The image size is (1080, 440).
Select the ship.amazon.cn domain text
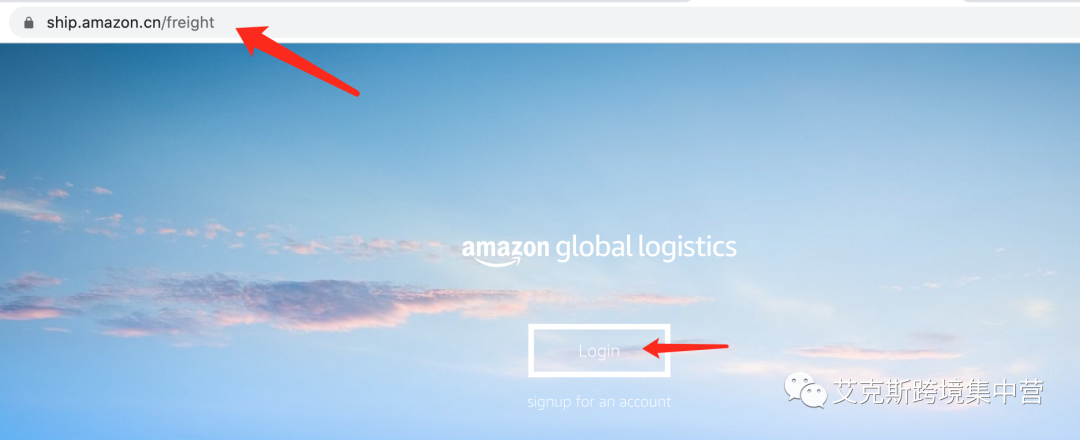pos(103,23)
